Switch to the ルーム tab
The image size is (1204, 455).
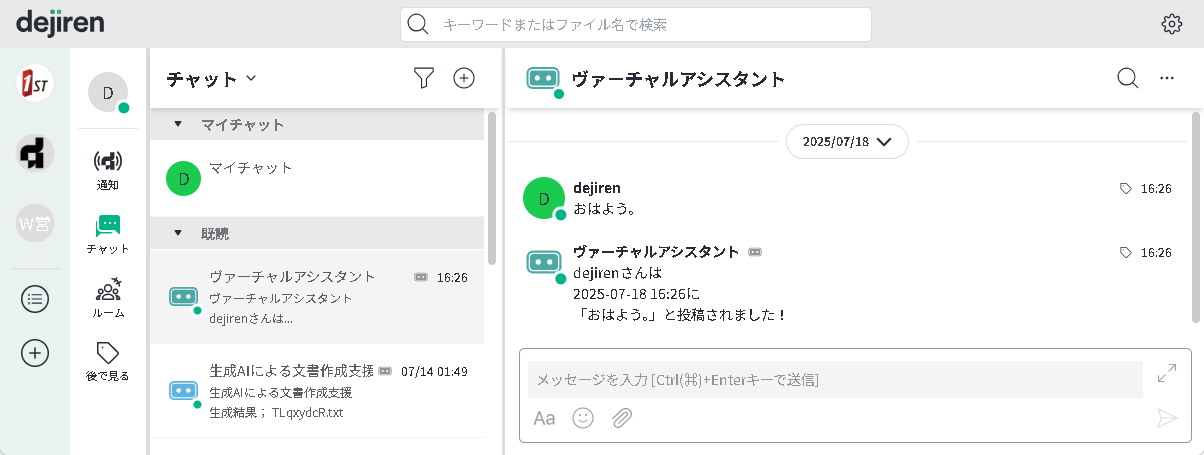108,297
